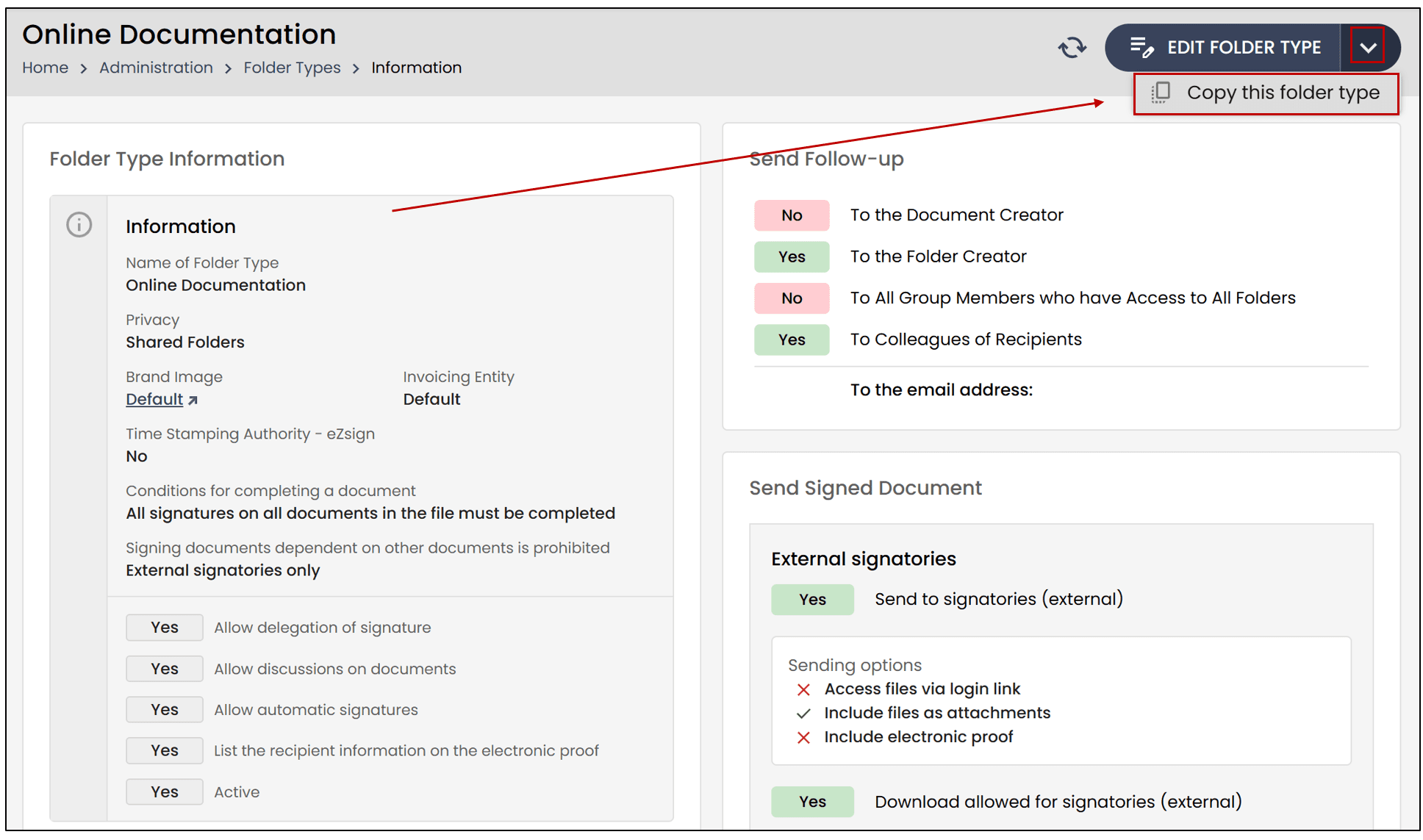Click the copy folder type icon
This screenshot has width=1423, height=840.
[1161, 93]
